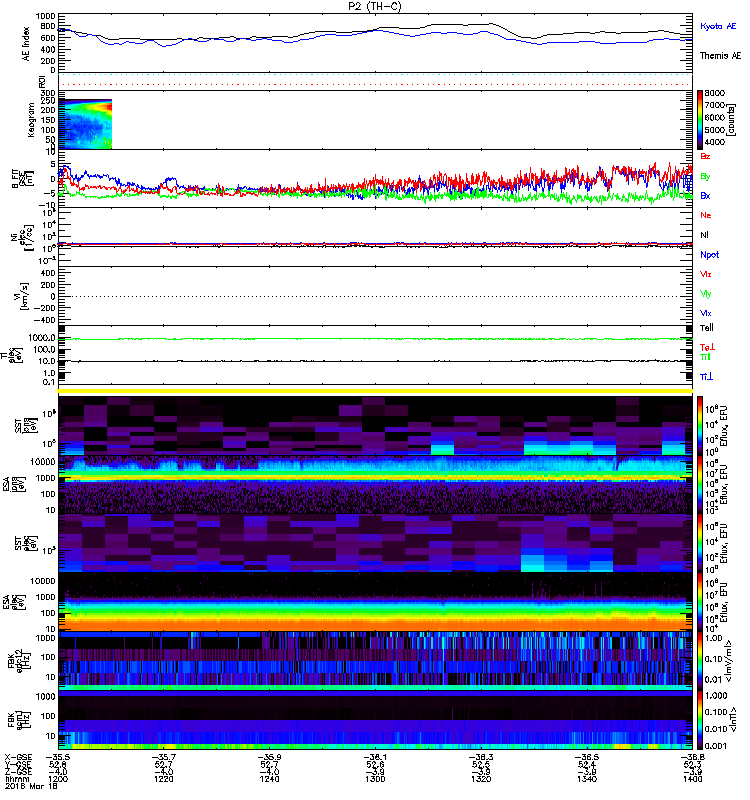
Task: Click the X-GSE value -35.9
Action: (269, 757)
